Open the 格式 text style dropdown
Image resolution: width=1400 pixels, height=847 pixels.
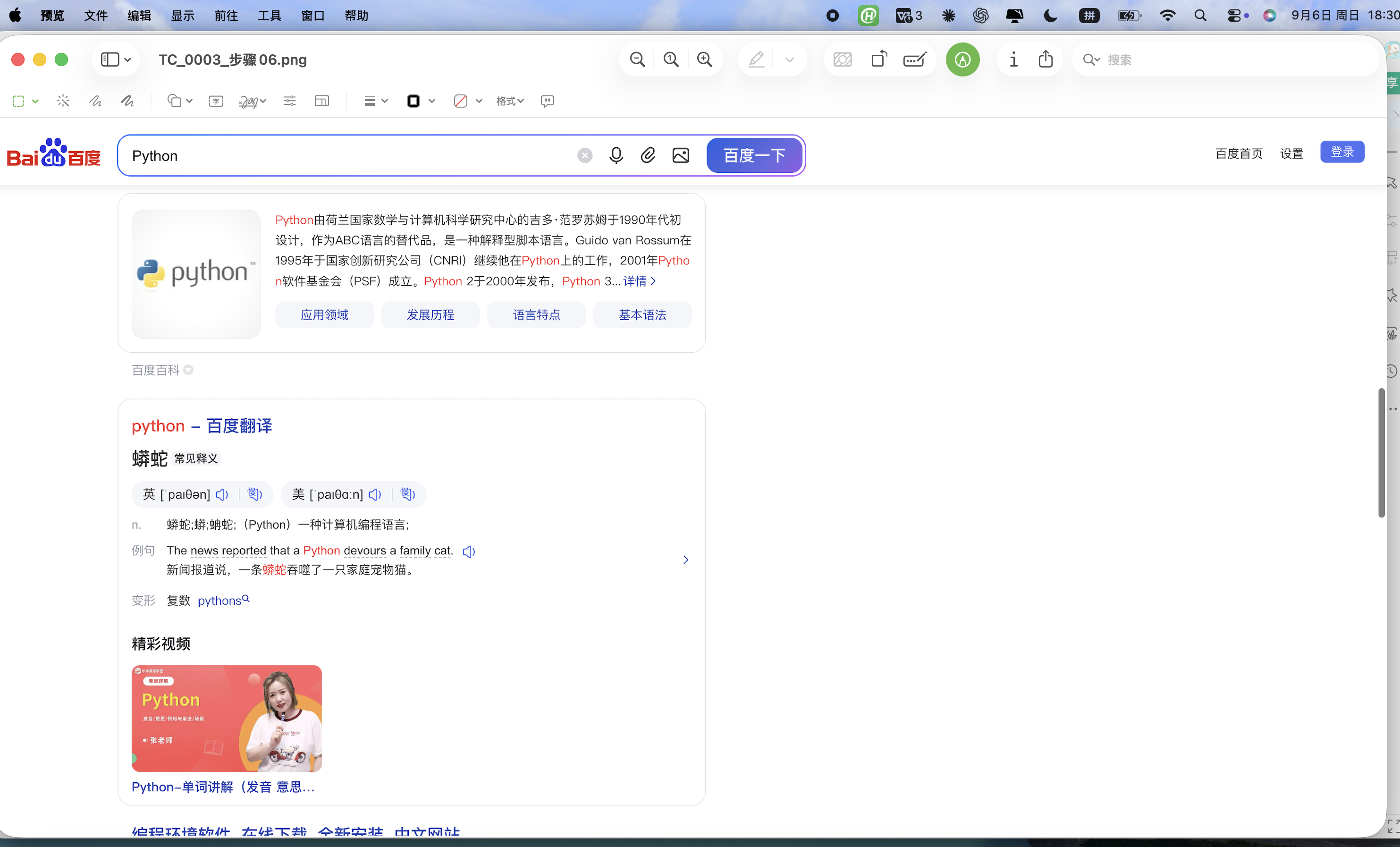click(x=510, y=101)
